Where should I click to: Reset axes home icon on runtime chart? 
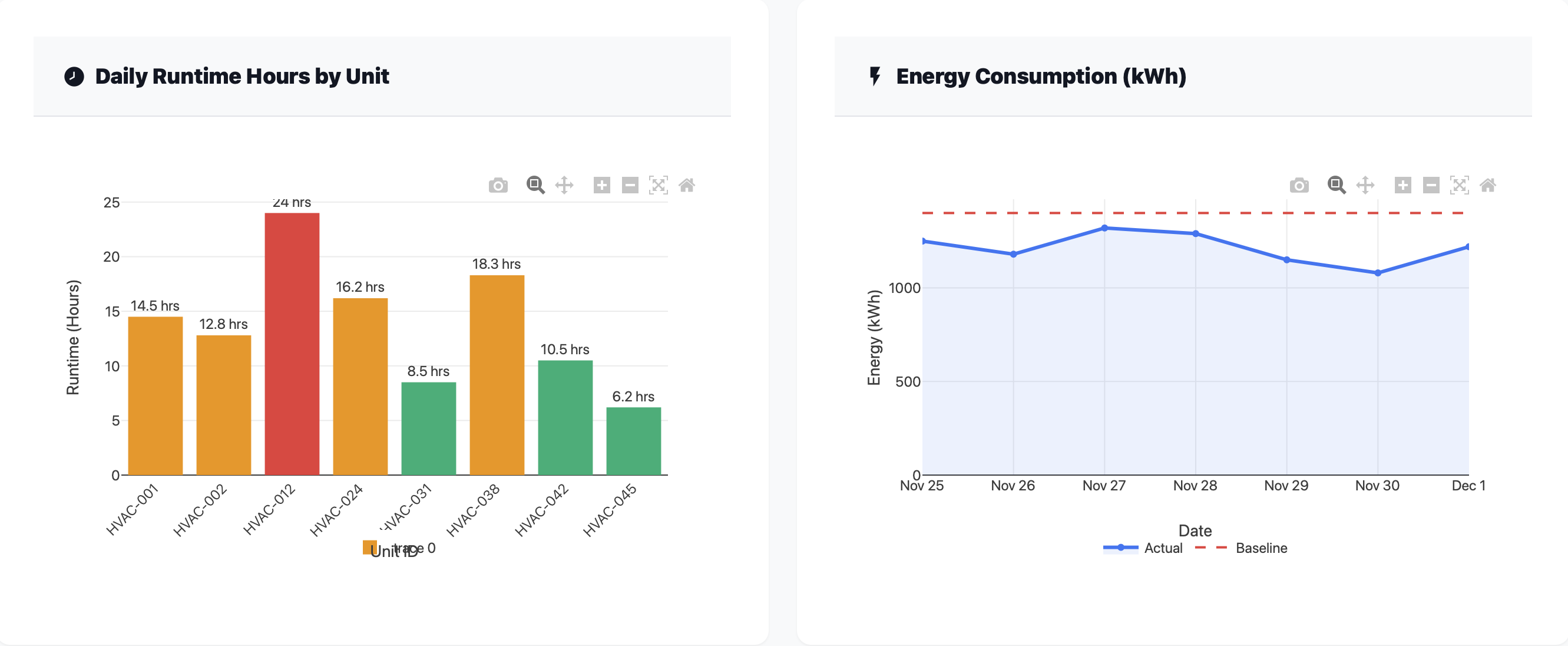click(x=687, y=185)
